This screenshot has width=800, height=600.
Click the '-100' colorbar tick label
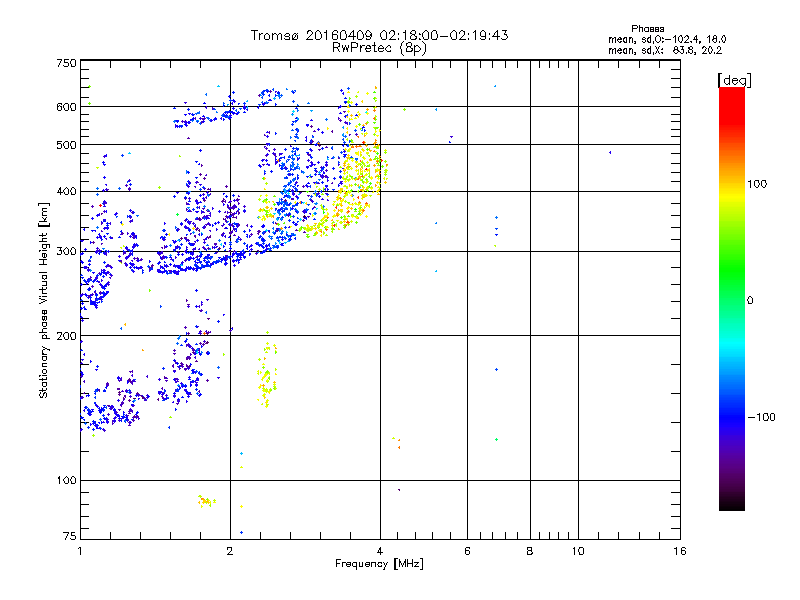762,417
